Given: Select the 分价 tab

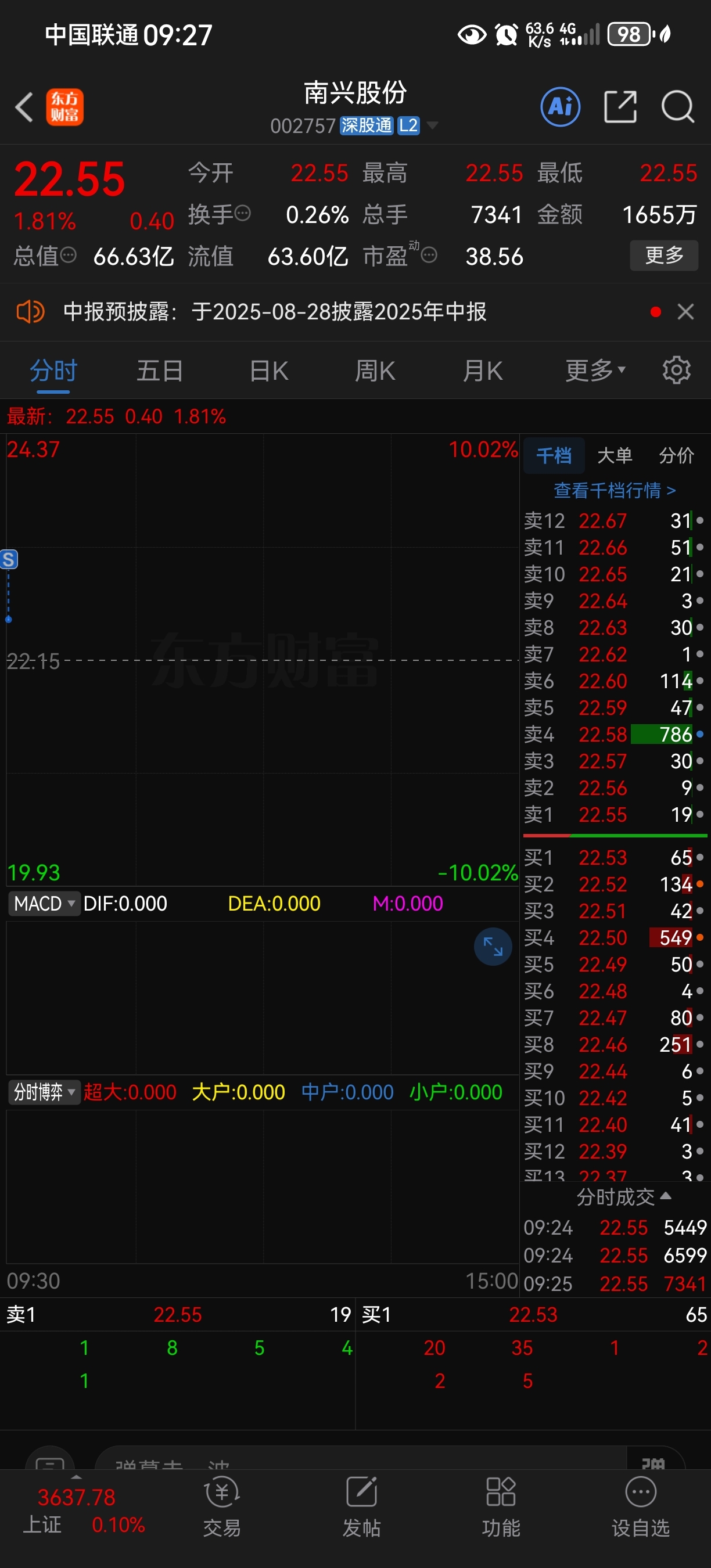Looking at the screenshot, I should tap(676, 455).
